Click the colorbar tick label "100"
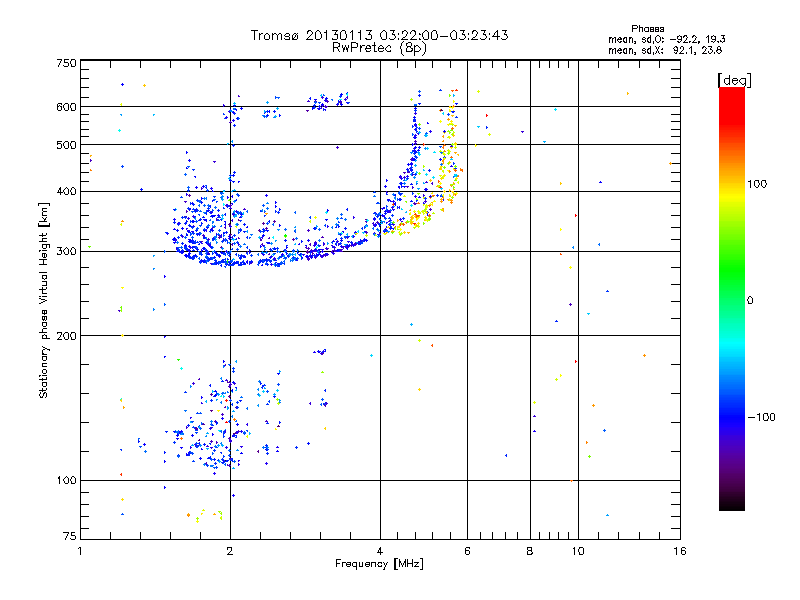The height and width of the screenshot is (600, 800). coord(757,184)
